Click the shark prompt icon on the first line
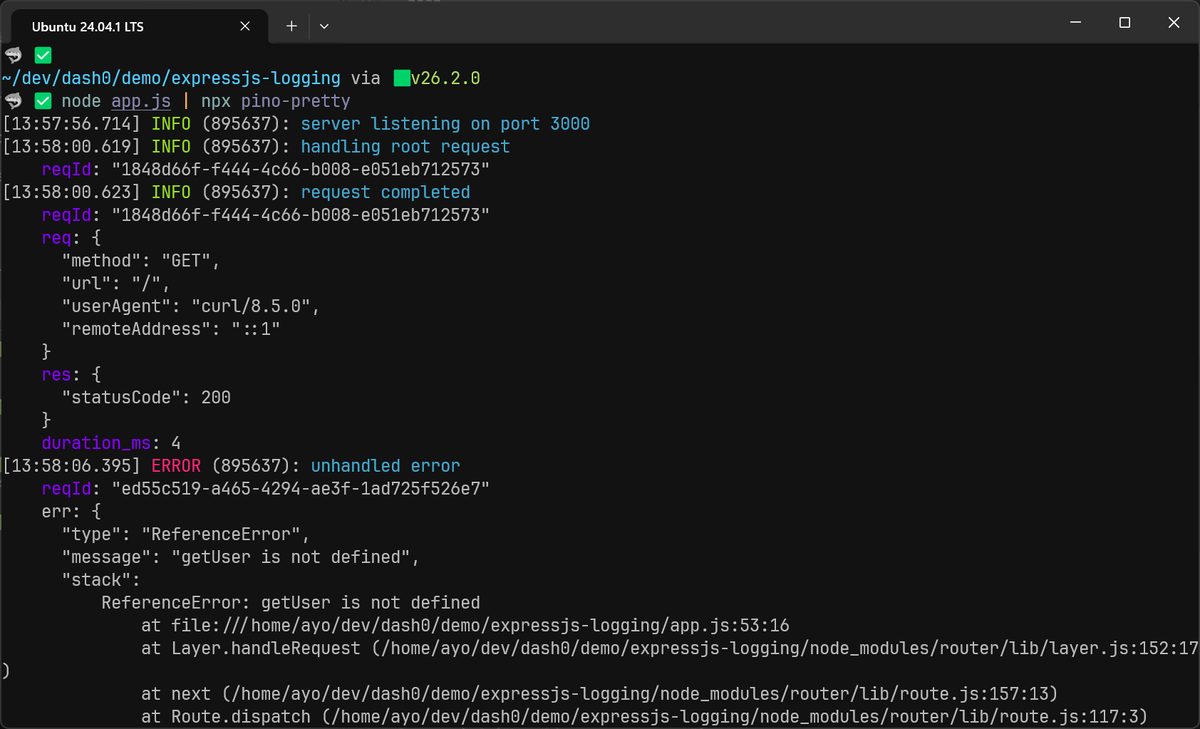The width and height of the screenshot is (1200, 729). (x=12, y=56)
